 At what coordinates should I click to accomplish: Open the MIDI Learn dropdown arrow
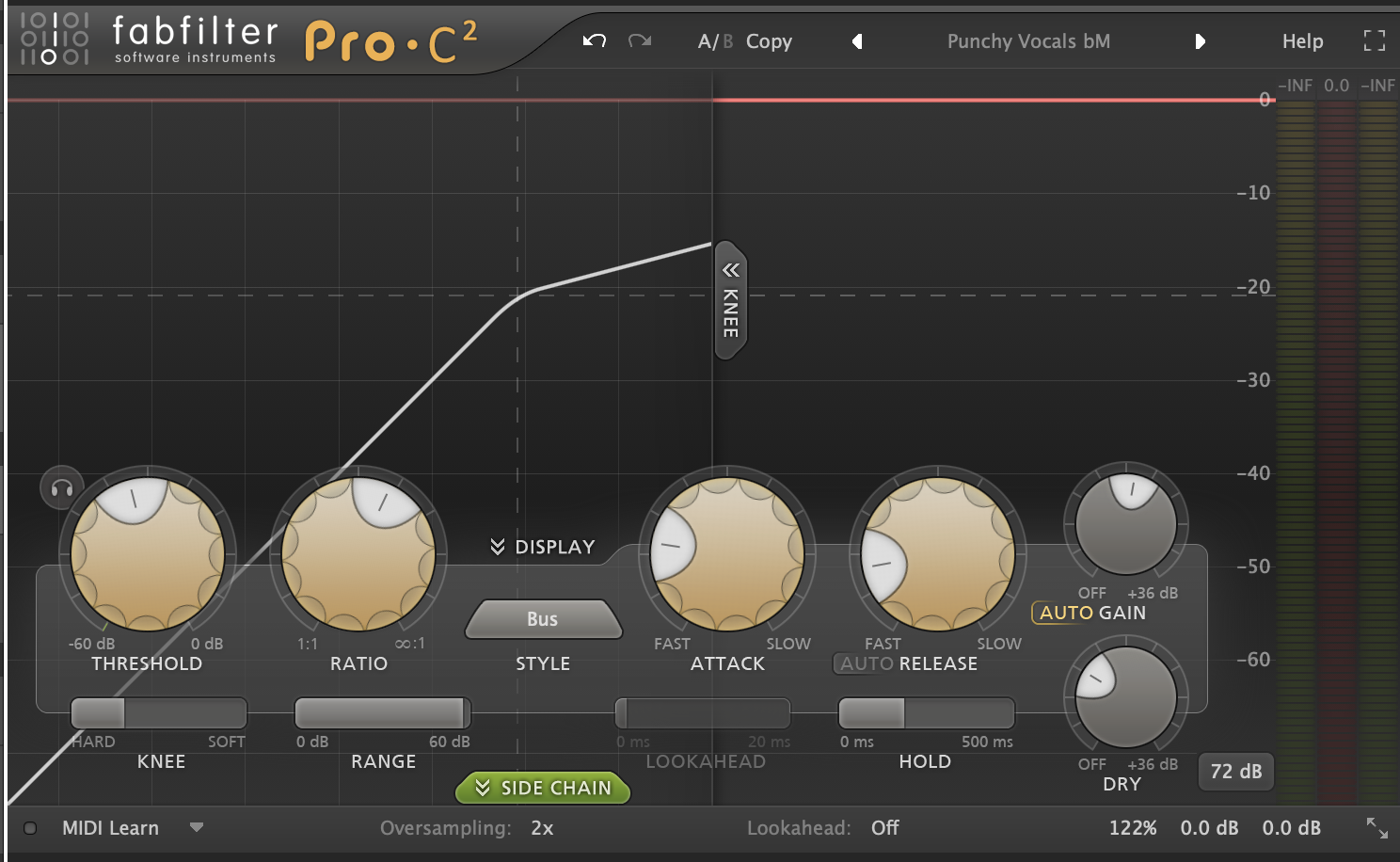coord(197,828)
